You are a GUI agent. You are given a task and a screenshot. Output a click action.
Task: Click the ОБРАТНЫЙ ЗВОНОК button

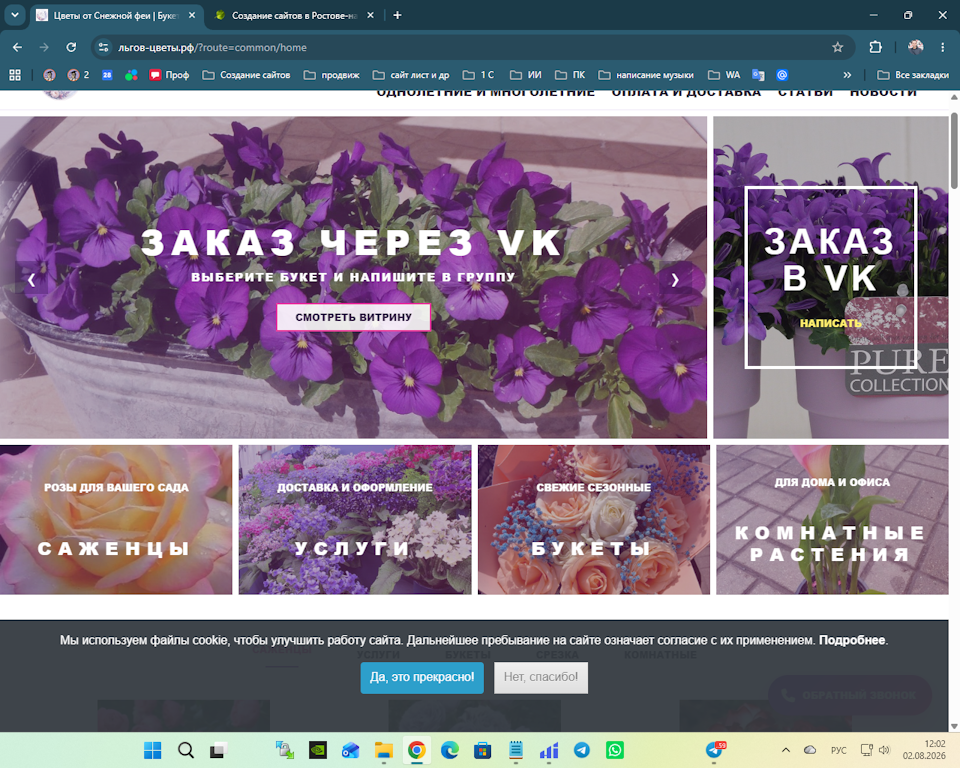pyautogui.click(x=850, y=695)
